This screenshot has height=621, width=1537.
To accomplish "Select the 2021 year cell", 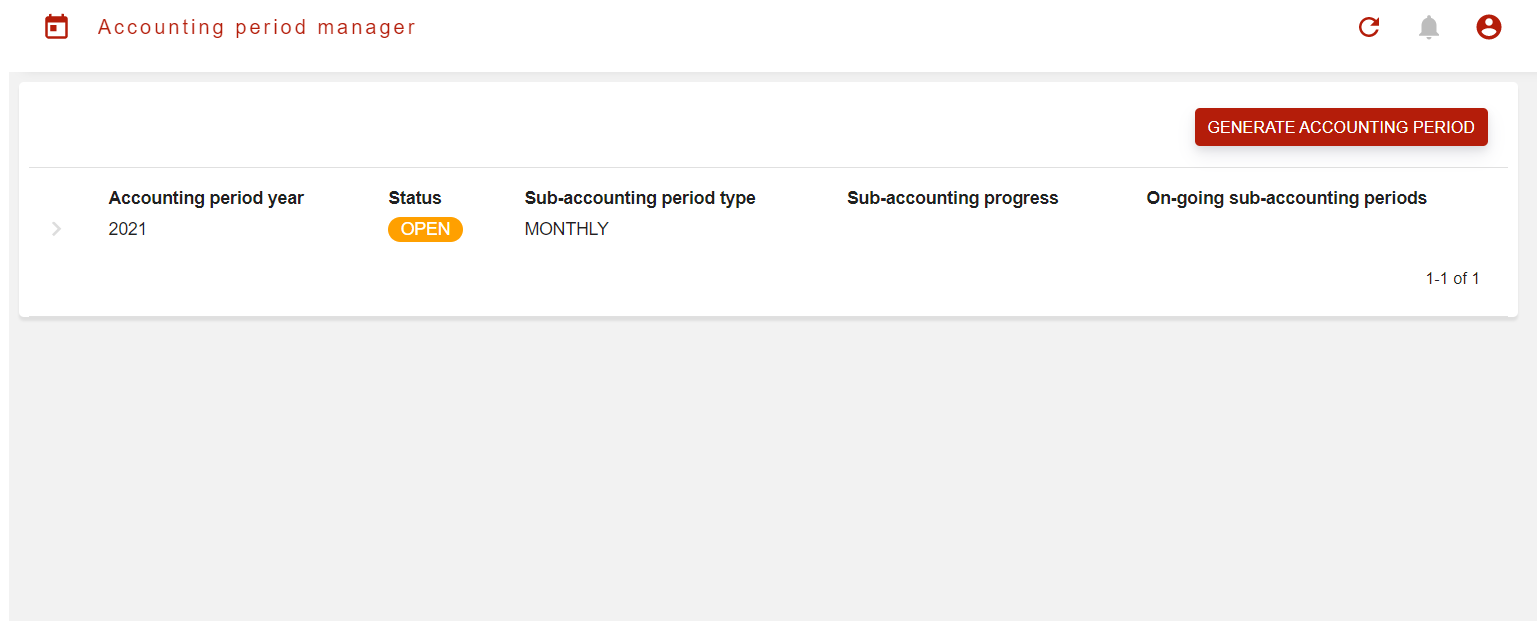I will point(128,229).
